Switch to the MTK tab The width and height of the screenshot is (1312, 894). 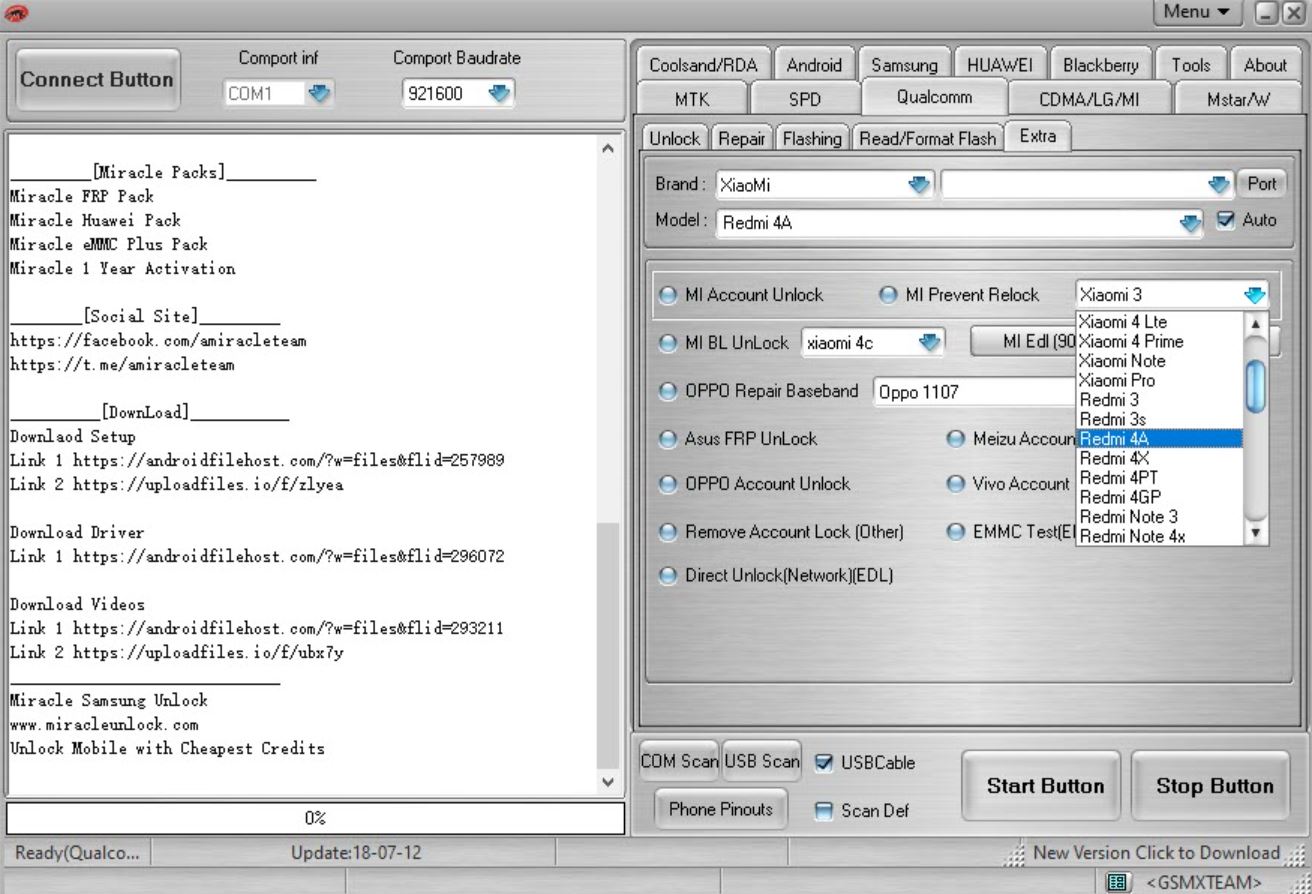pyautogui.click(x=692, y=100)
